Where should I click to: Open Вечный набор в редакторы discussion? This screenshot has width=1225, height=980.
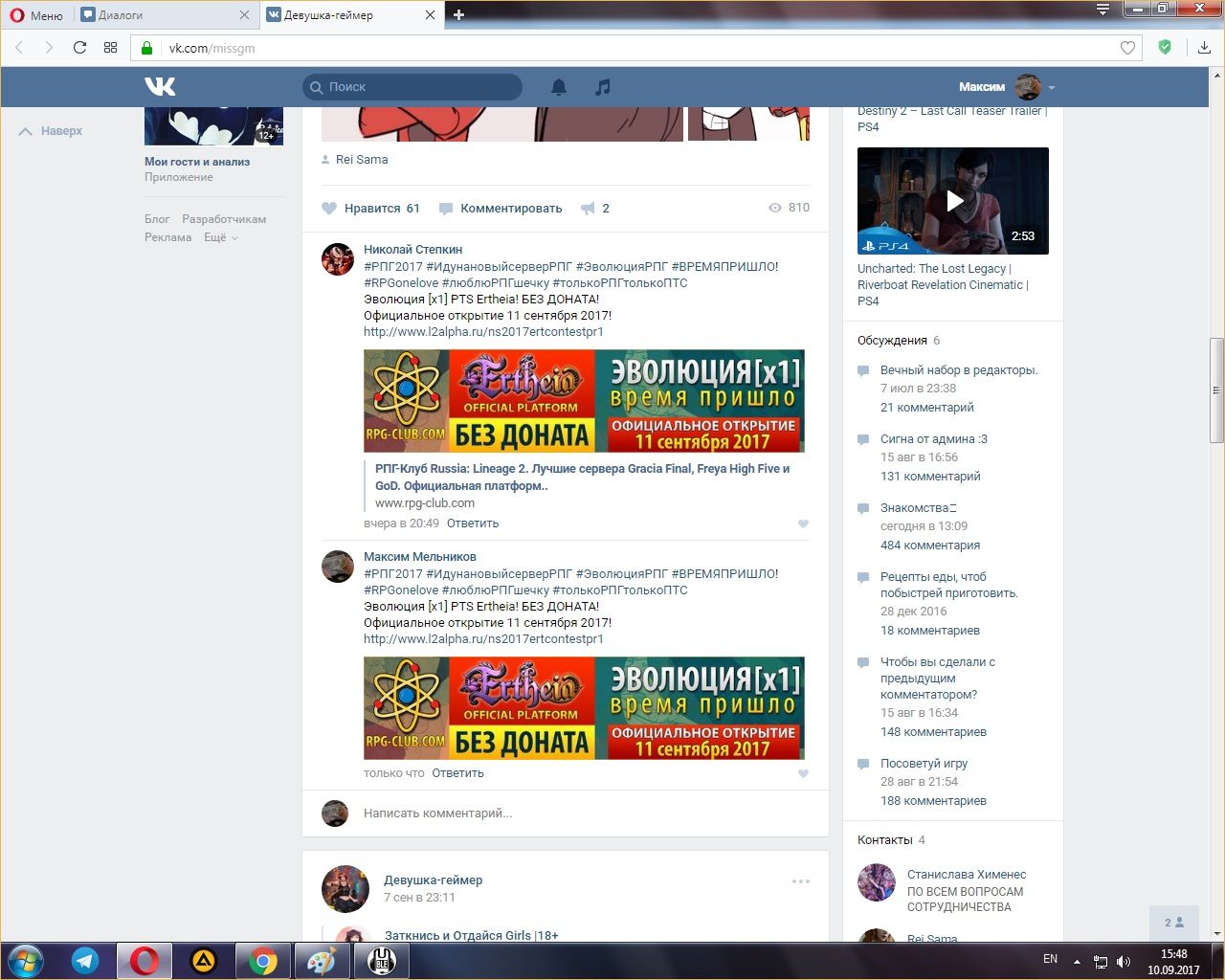click(959, 370)
